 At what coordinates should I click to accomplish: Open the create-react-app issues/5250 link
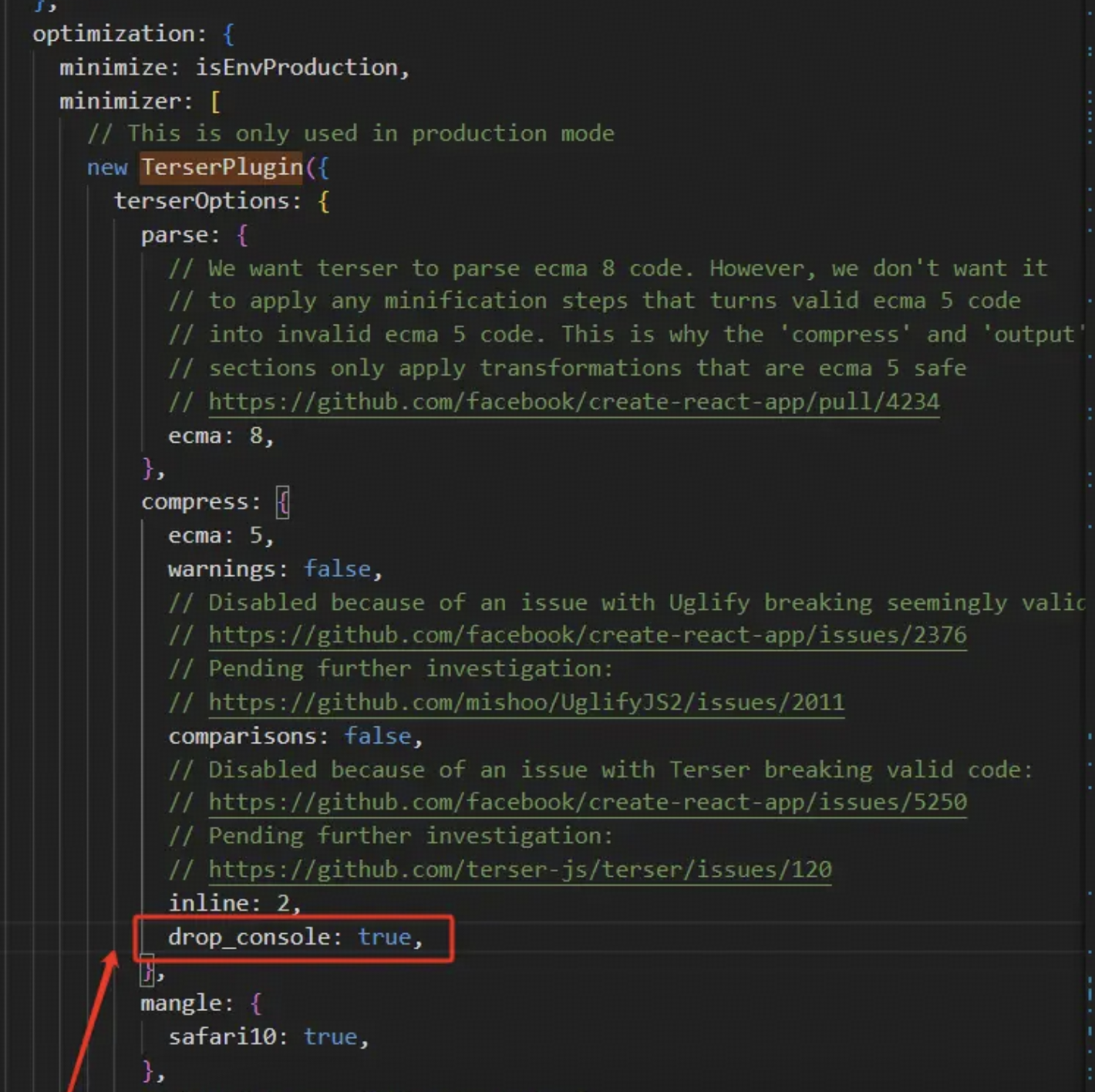(588, 802)
